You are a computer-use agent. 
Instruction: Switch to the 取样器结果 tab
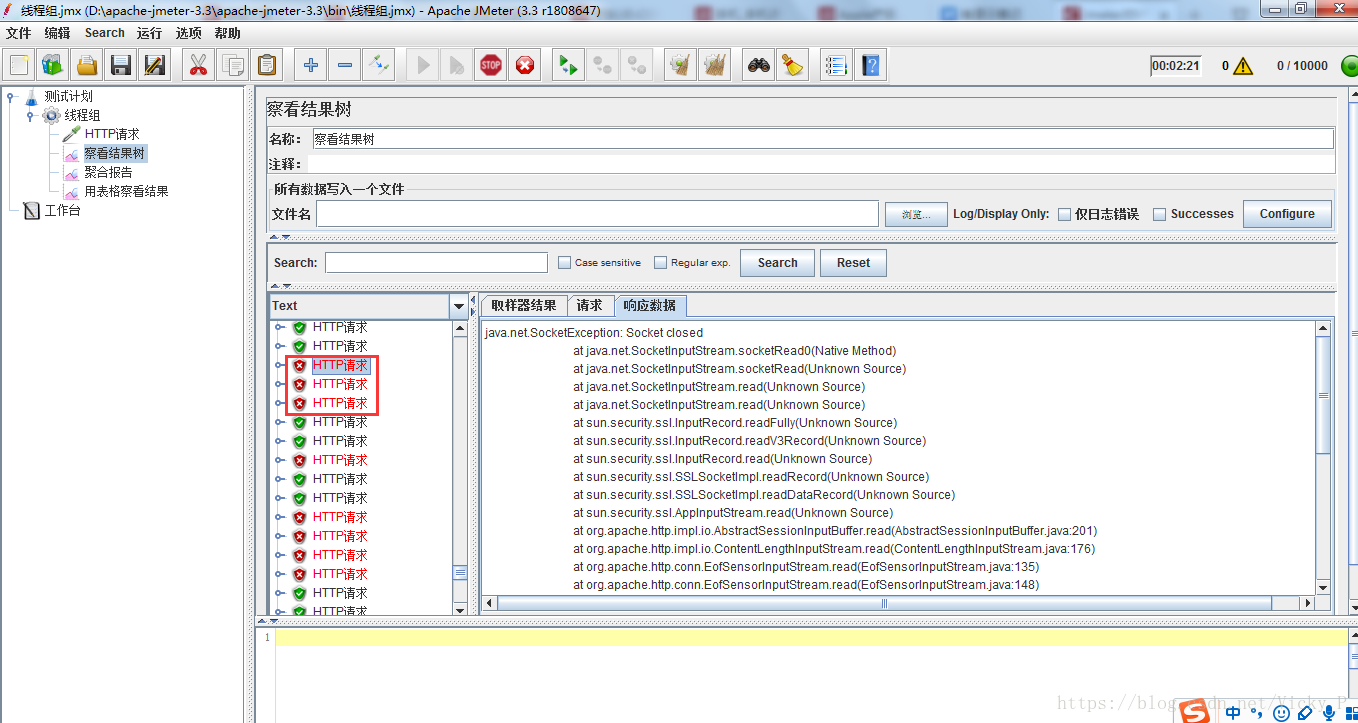524,306
